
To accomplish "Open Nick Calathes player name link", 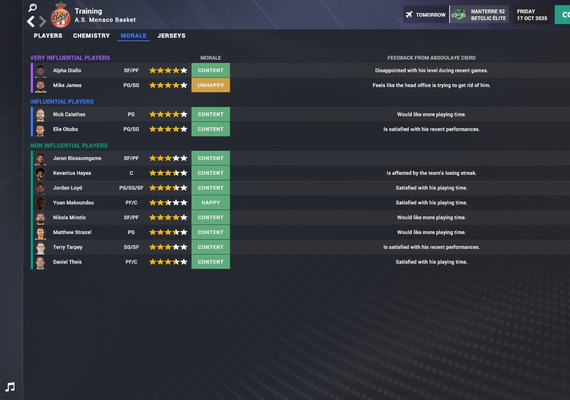I will 69,114.
